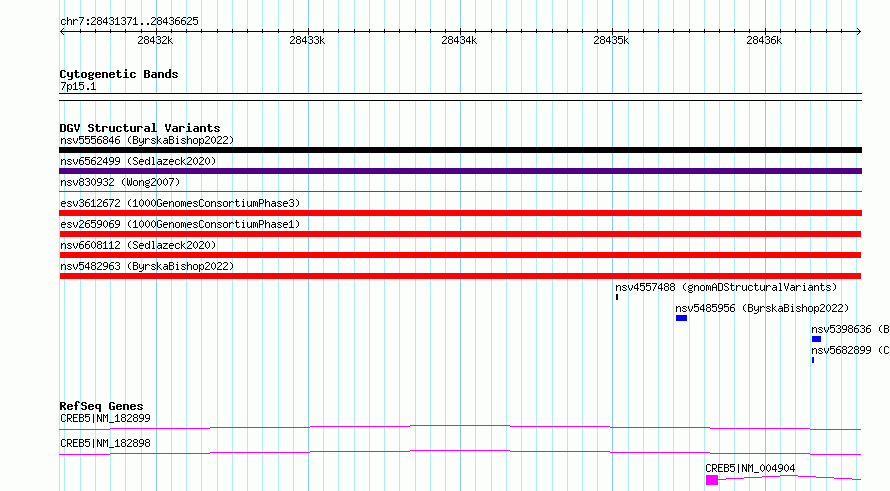Click the CREB5 NM_182898 magenta intron line
Screen dimensions: 890x491
460,452
